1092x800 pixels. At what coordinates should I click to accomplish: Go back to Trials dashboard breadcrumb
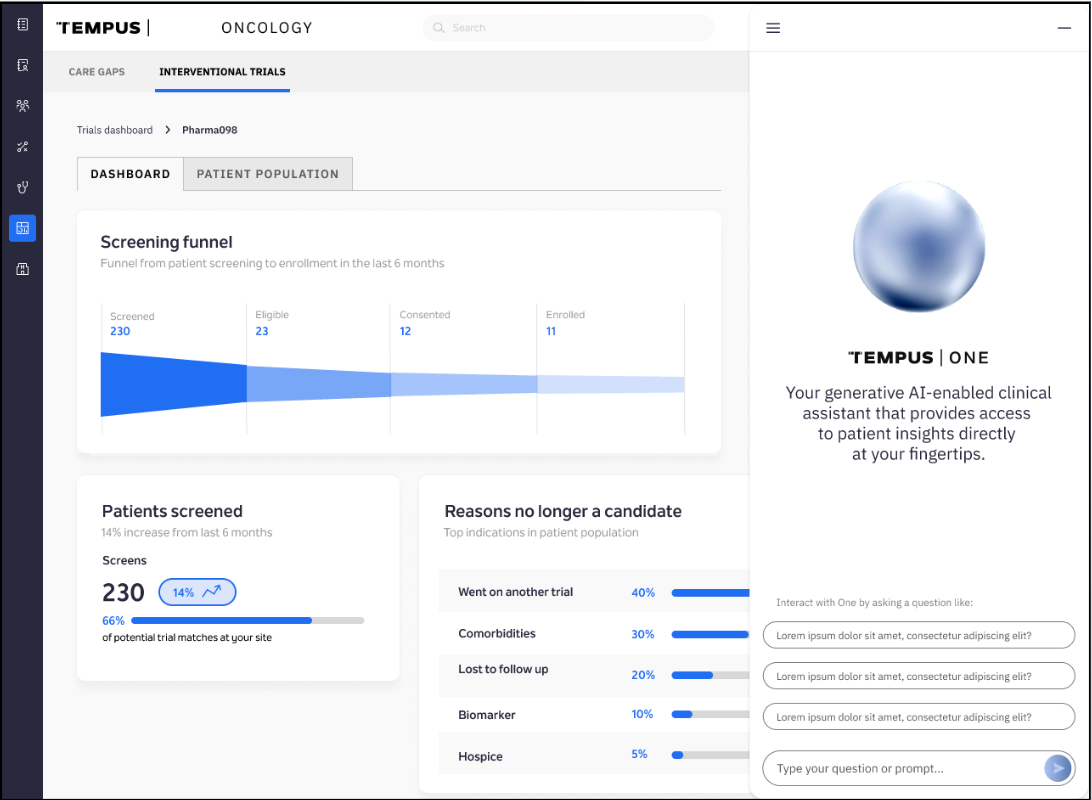pyautogui.click(x=115, y=130)
